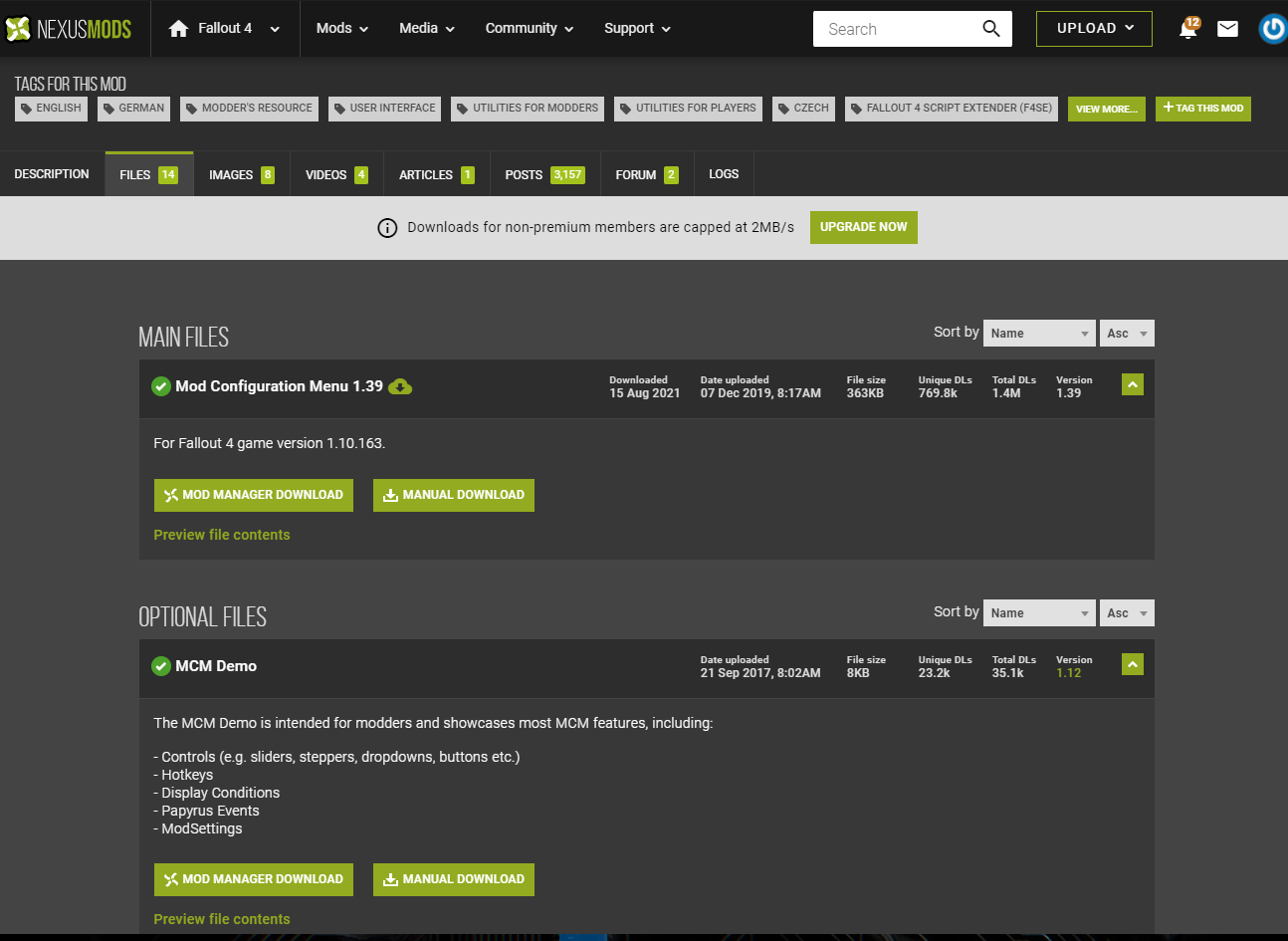Click the cloud download icon next to 1.39
1288x941 pixels.
point(400,386)
